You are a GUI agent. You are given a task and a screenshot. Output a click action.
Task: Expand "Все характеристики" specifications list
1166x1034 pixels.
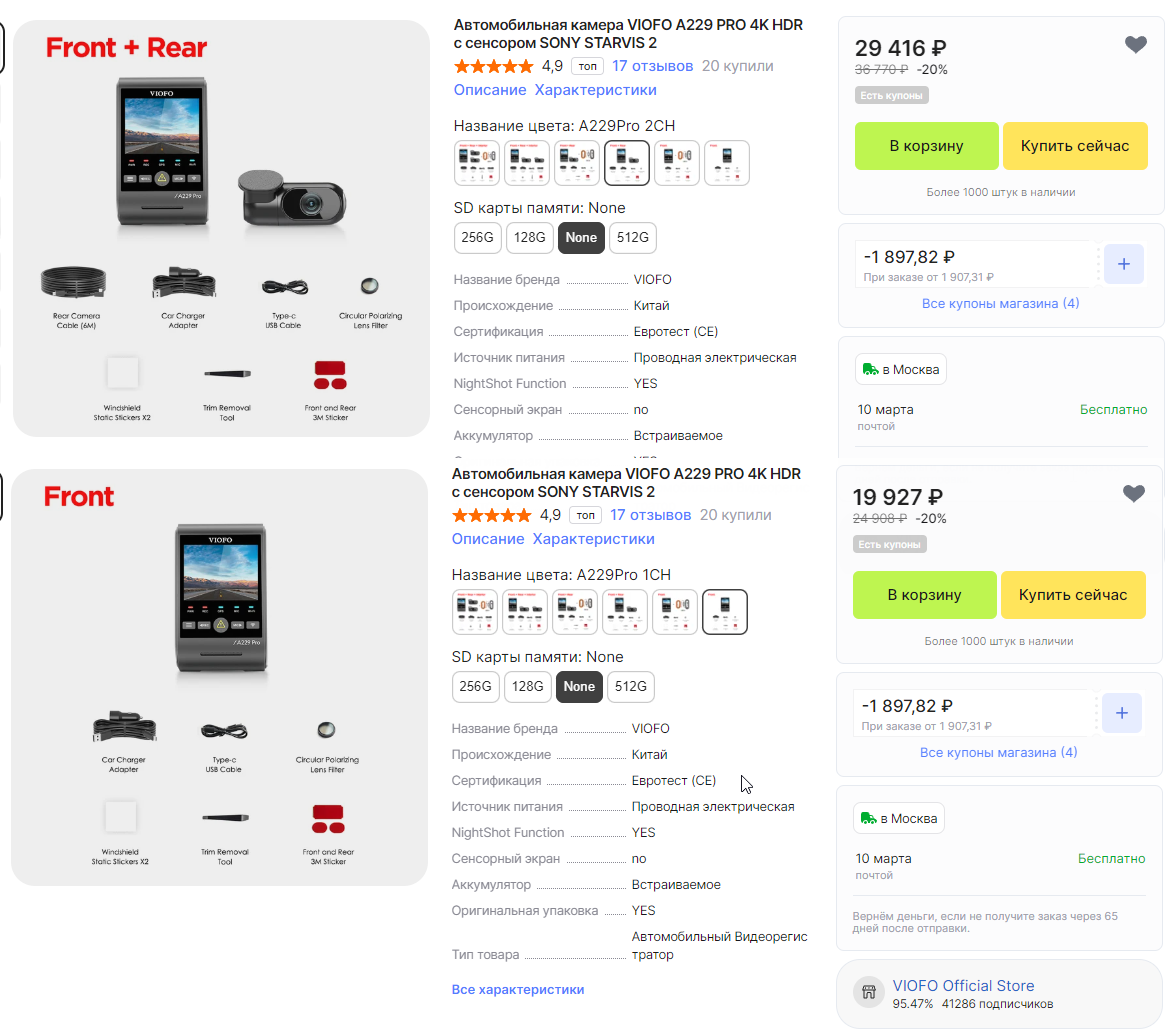pos(518,989)
